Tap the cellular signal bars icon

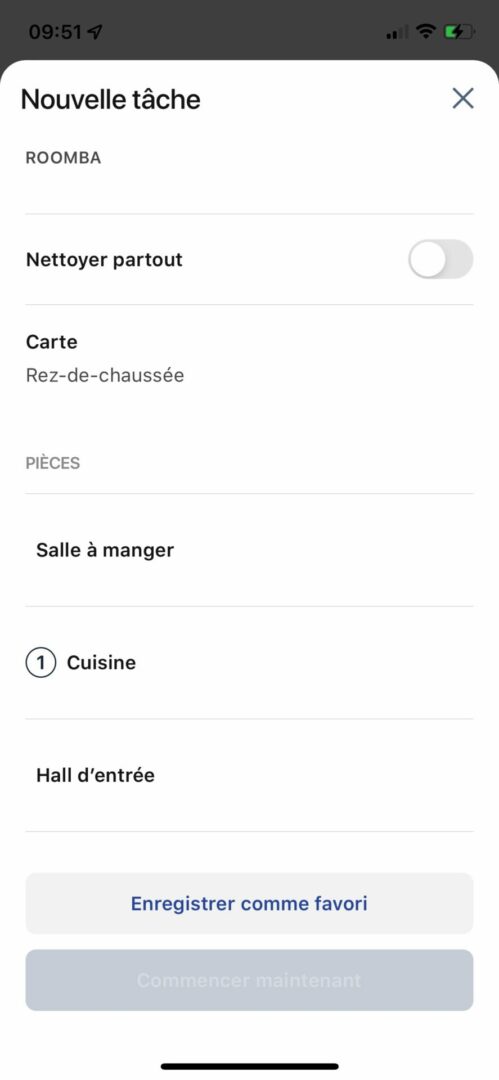coord(397,32)
